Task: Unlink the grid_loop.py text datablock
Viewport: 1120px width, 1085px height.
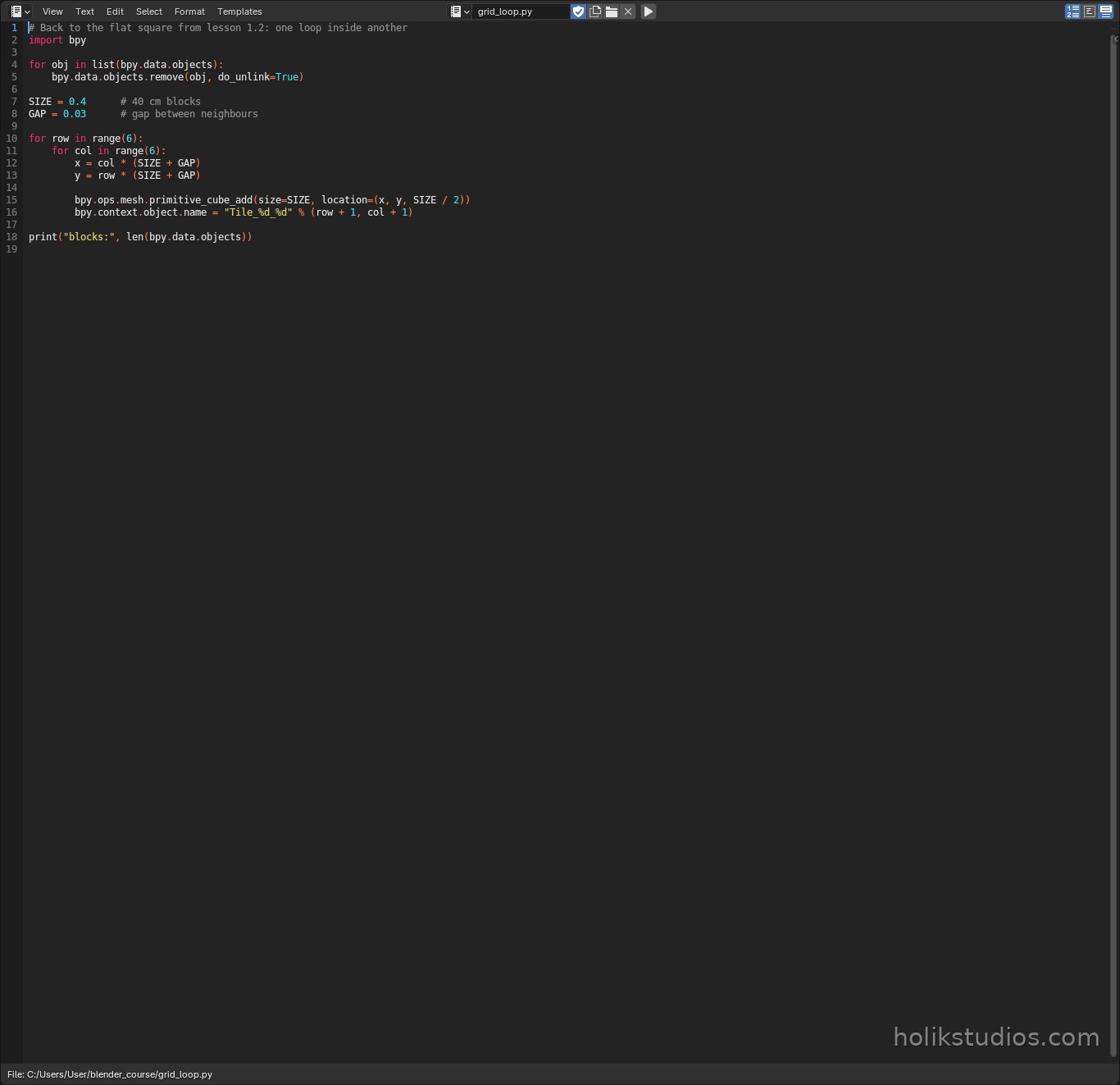Action: (x=628, y=11)
